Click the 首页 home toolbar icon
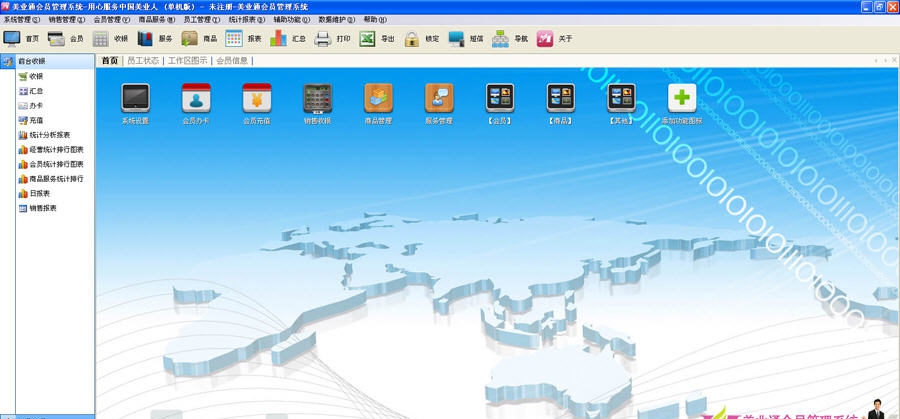The image size is (900, 419). click(12, 38)
